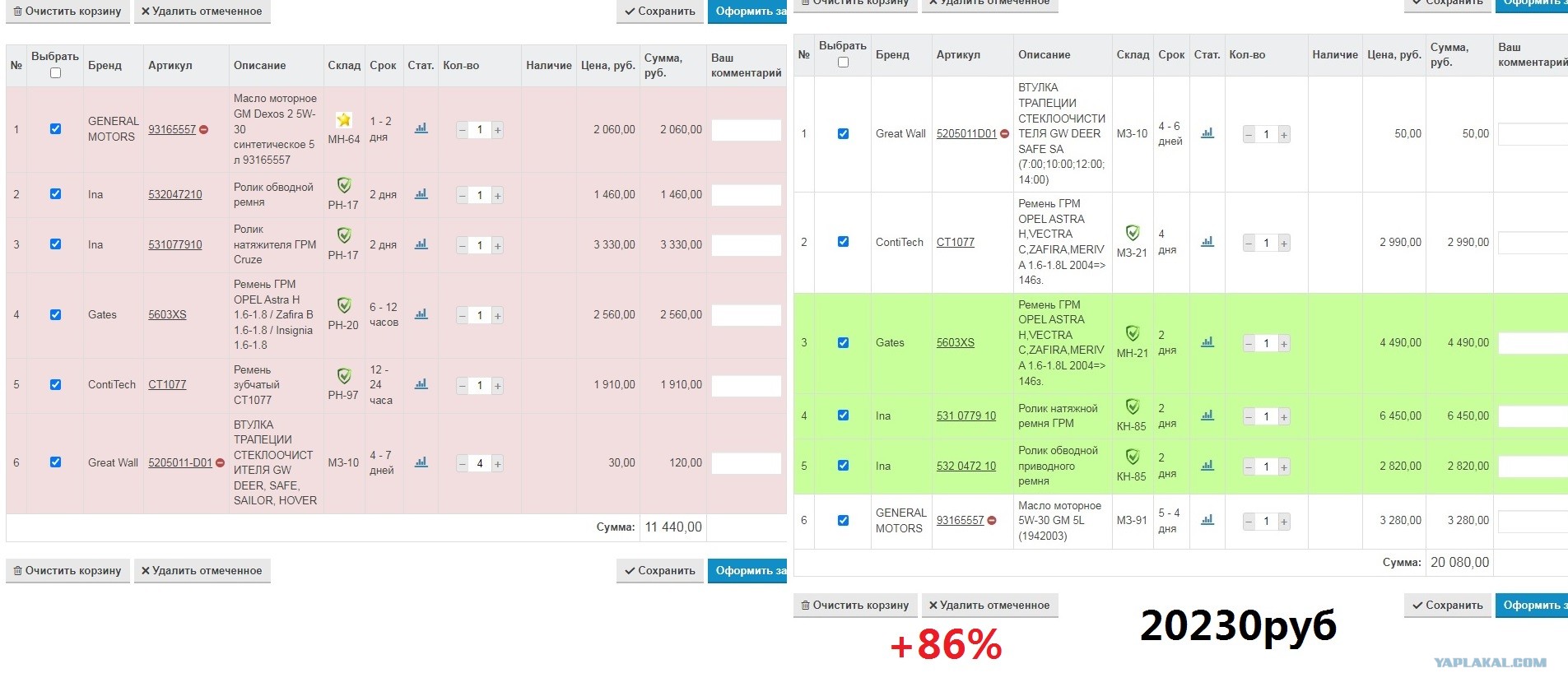This screenshot has height=687, width=1568.
Task: Uncheck Ina 532047210 row in left cart
Action: pos(55,193)
